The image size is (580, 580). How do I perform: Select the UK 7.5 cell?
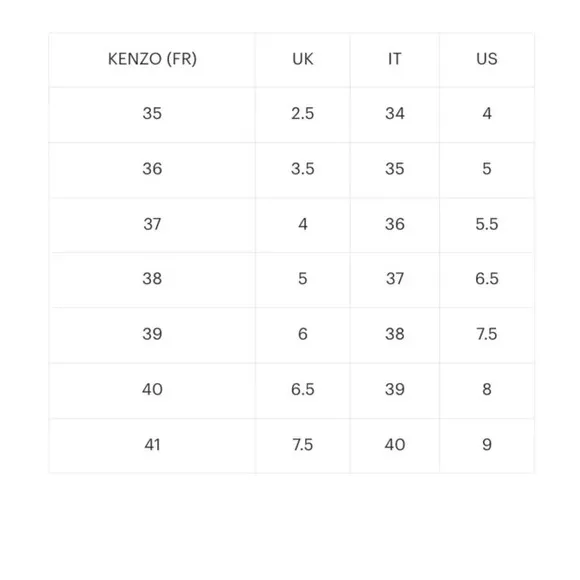tap(303, 445)
